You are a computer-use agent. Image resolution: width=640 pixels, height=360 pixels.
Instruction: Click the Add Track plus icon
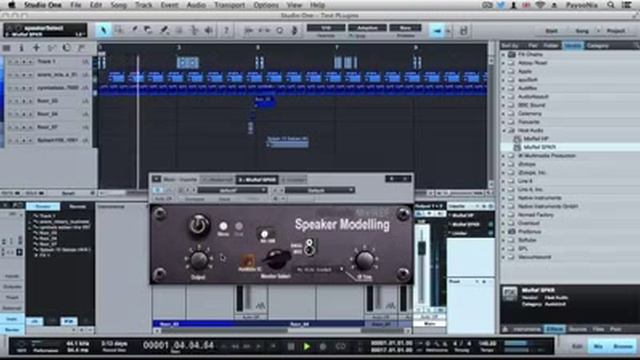click(x=36, y=48)
